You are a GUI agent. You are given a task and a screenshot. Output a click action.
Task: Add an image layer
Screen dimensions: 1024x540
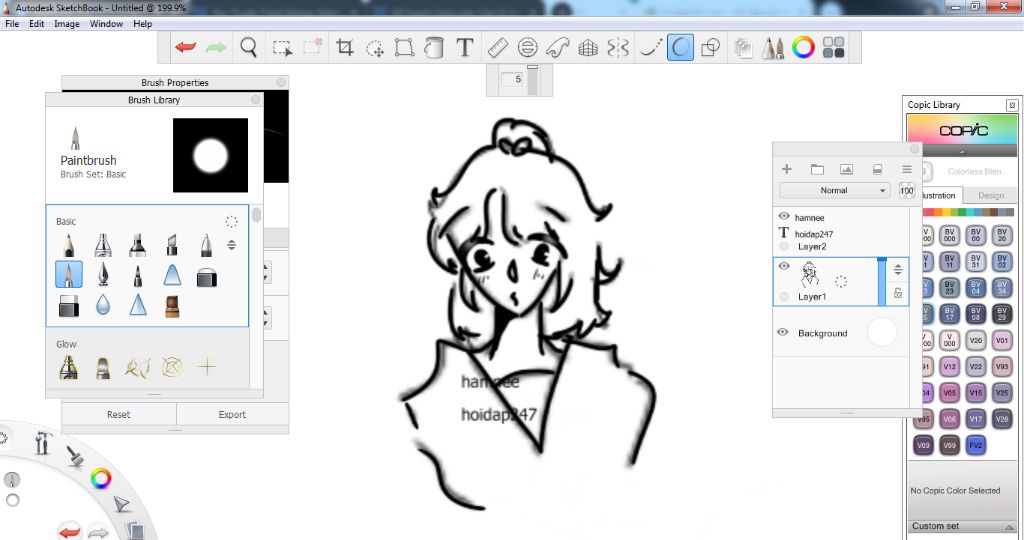pyautogui.click(x=846, y=169)
